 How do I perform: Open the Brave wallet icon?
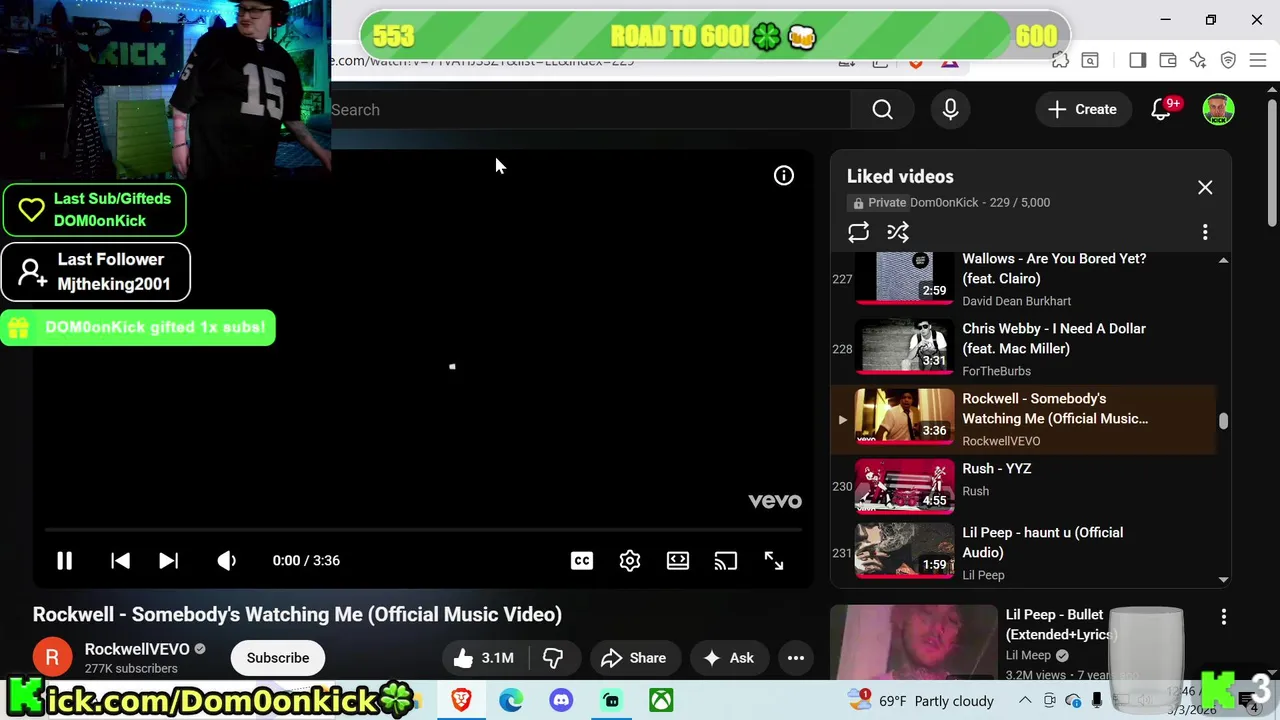(1167, 61)
